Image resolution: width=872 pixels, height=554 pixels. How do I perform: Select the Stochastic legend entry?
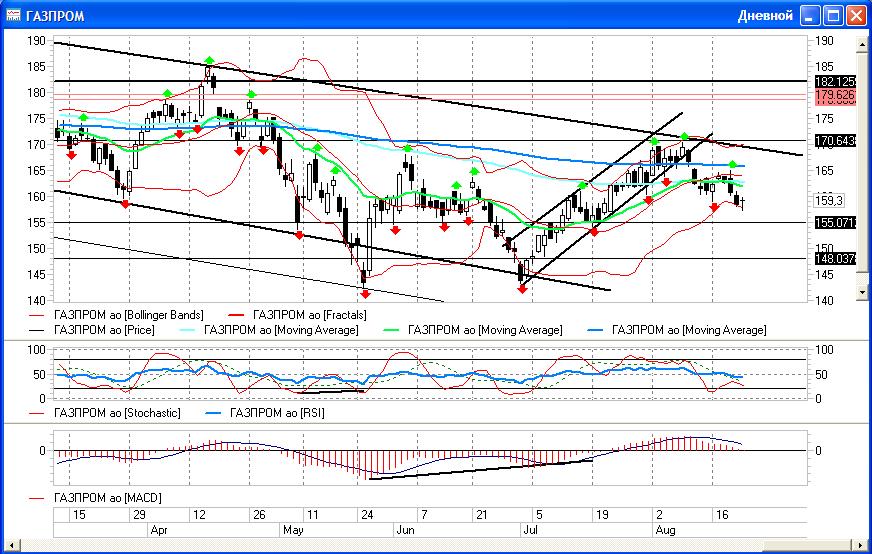tap(105, 413)
